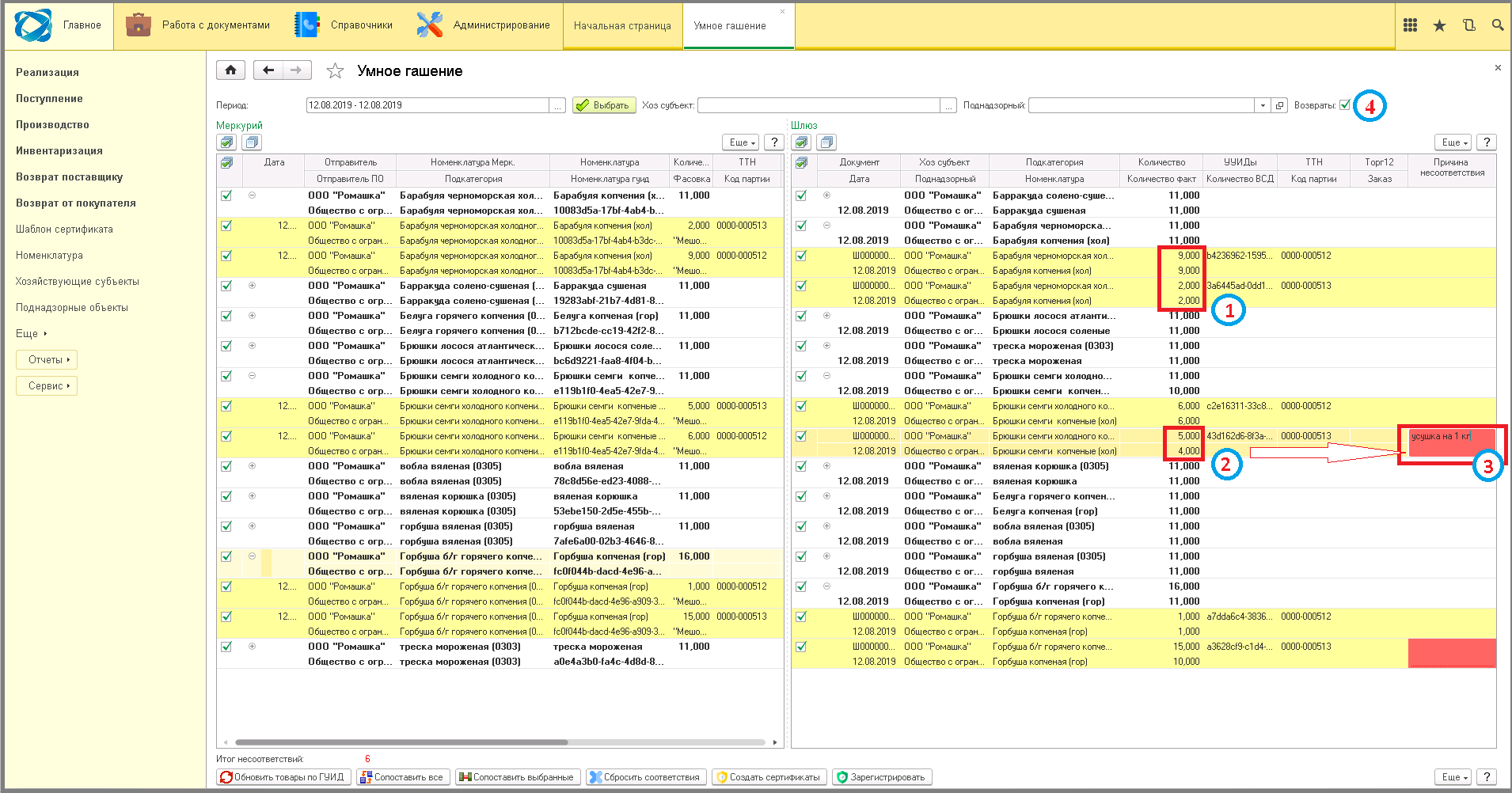The height and width of the screenshot is (793, 1512).
Task: Open history icon in top bar
Action: (1468, 25)
